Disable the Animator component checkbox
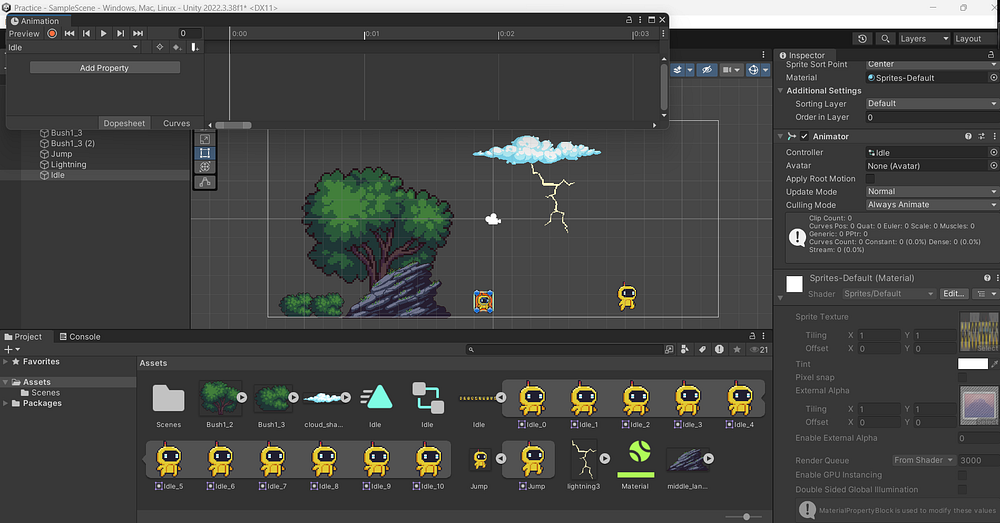Screen dimensions: 1000x523 click(804, 136)
